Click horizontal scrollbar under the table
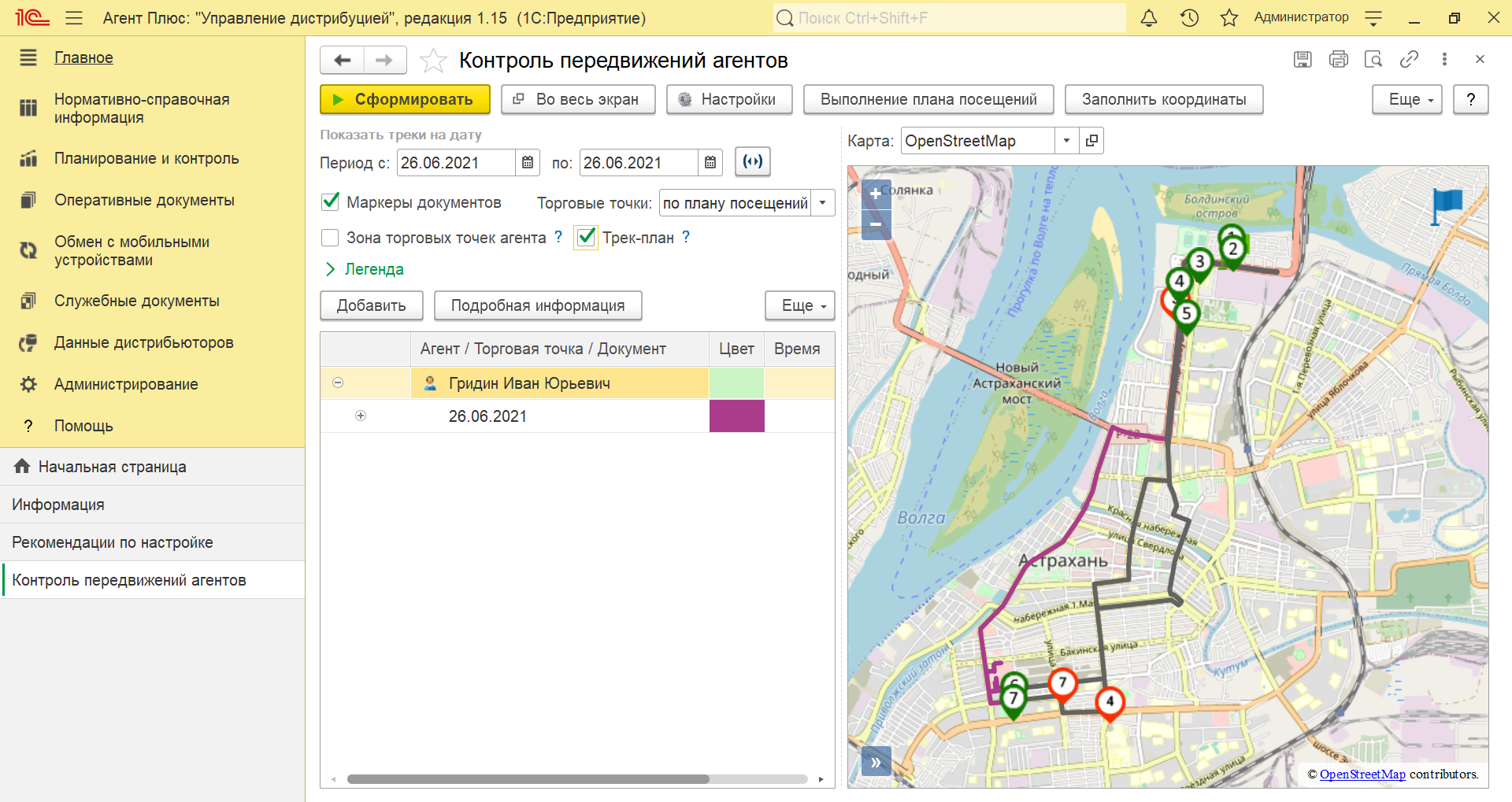This screenshot has width=1512, height=802. click(528, 779)
